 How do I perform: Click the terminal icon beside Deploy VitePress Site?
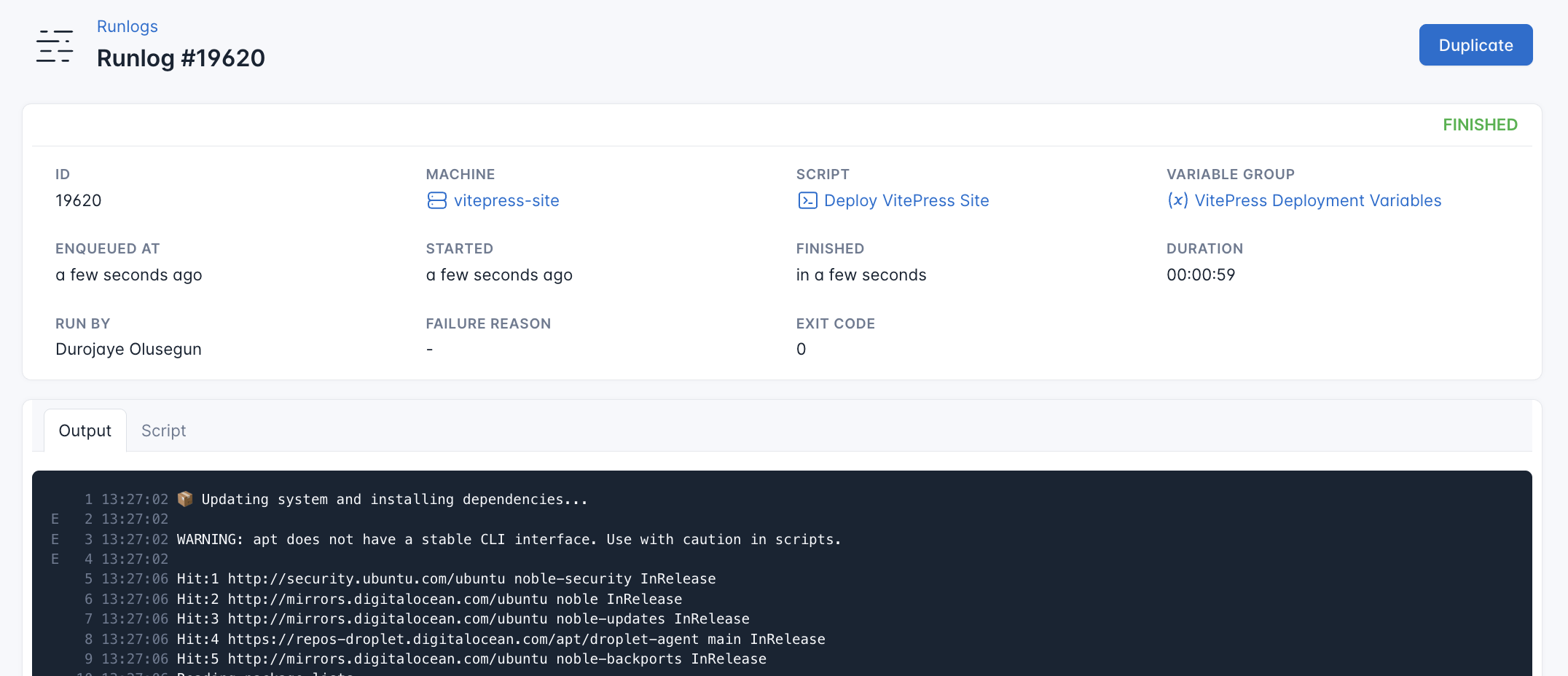pyautogui.click(x=807, y=200)
